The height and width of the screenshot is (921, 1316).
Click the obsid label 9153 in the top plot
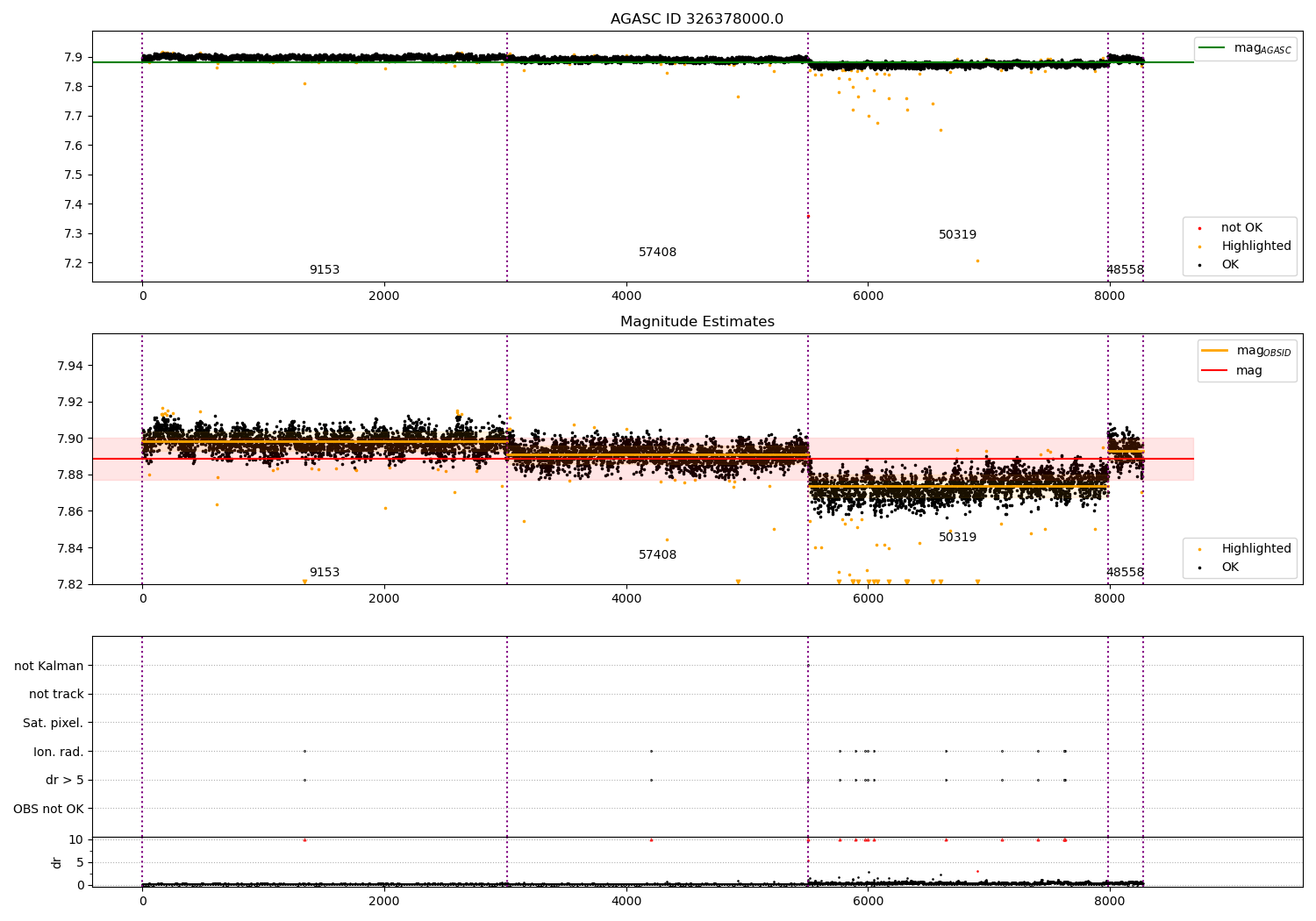point(325,270)
